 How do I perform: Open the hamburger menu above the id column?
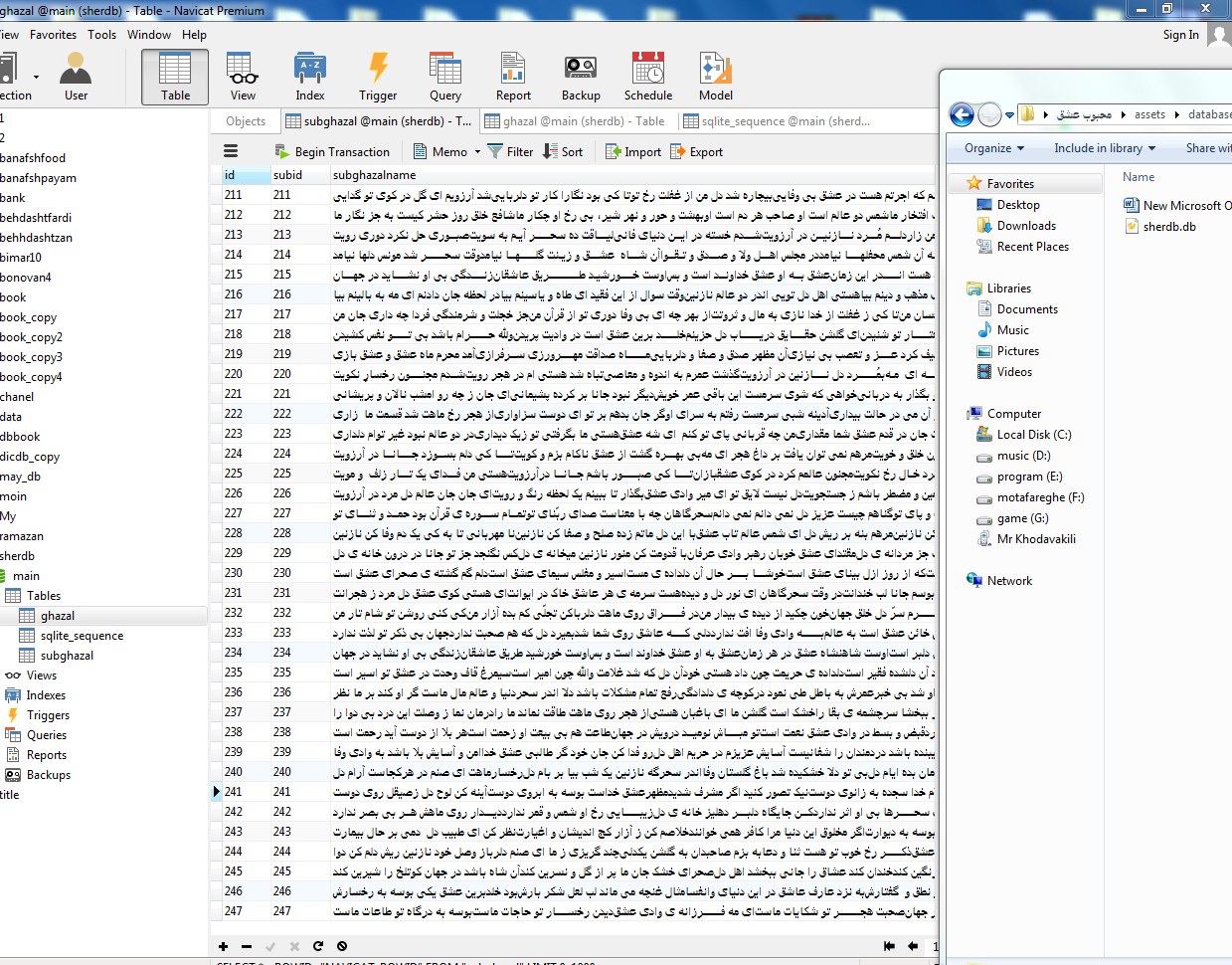tap(231, 152)
